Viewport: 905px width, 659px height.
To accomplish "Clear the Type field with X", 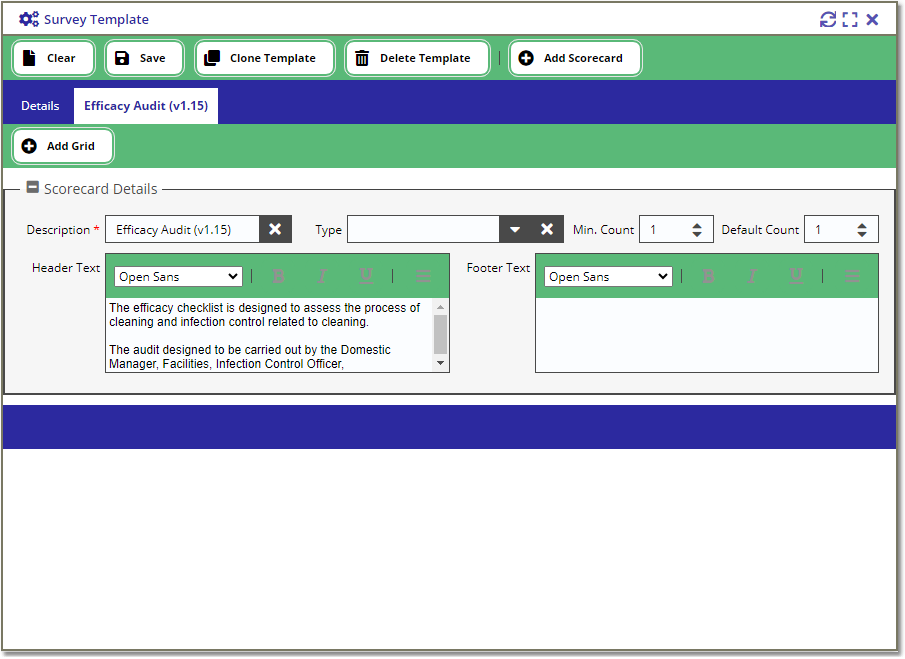I will [x=547, y=230].
